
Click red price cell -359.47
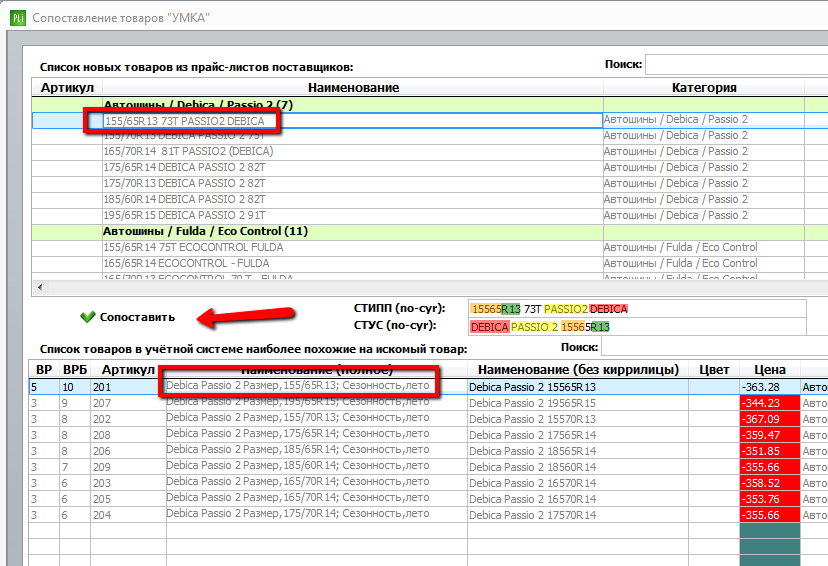770,435
